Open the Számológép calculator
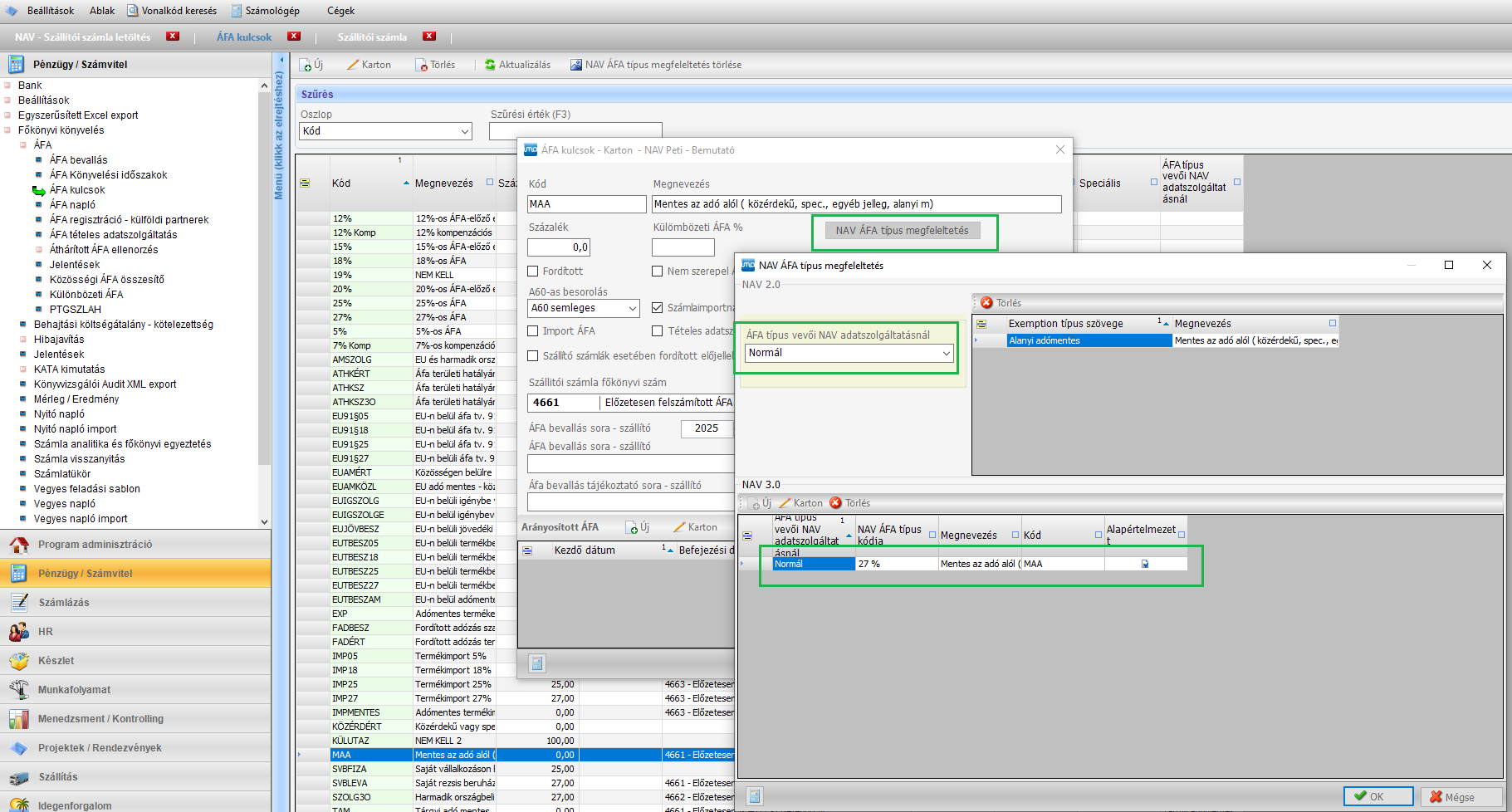 [265, 11]
